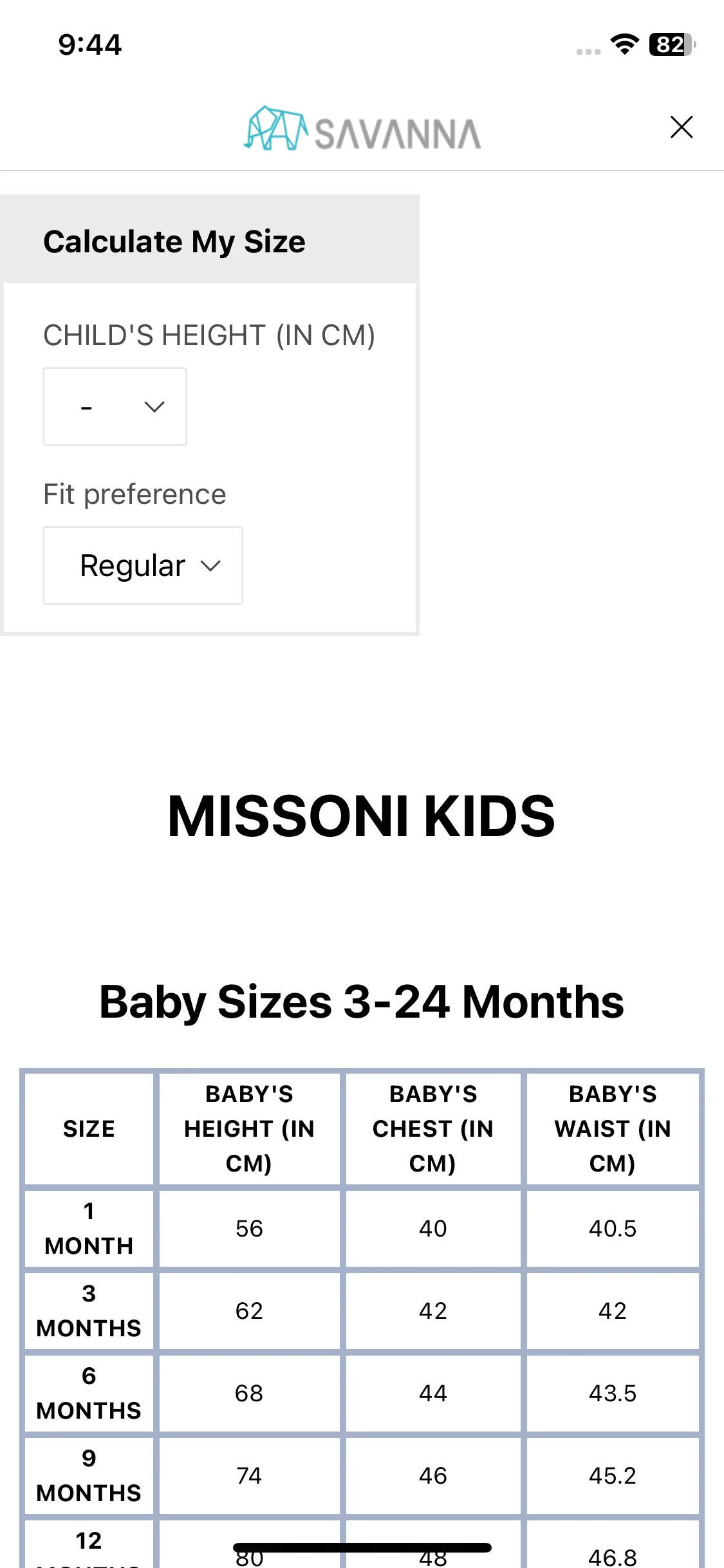Select the Baby Sizes 3-24 Months heading
The image size is (724, 1568).
click(x=362, y=1002)
